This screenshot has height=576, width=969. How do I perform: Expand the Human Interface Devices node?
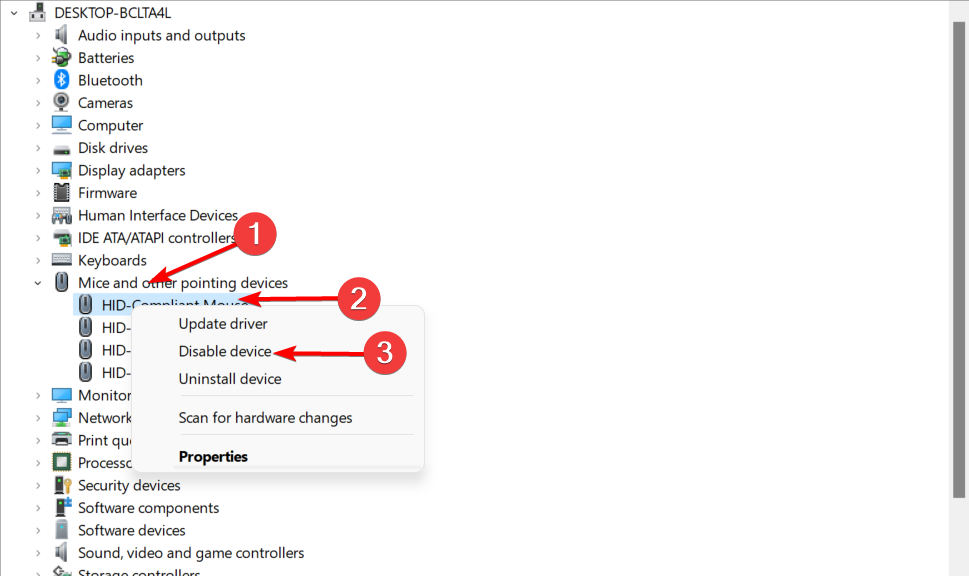click(x=38, y=216)
